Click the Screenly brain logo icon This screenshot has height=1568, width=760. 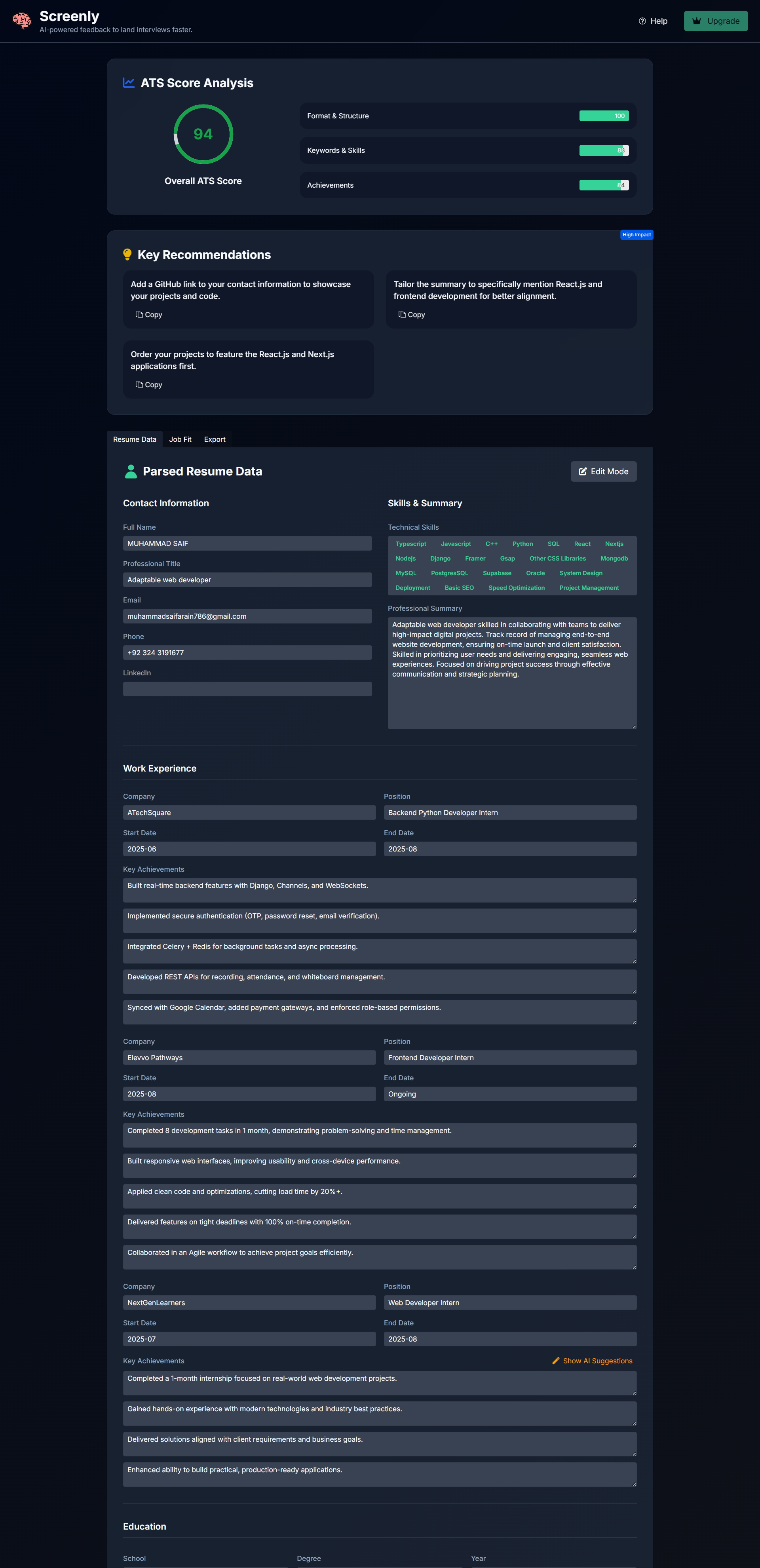pos(22,21)
